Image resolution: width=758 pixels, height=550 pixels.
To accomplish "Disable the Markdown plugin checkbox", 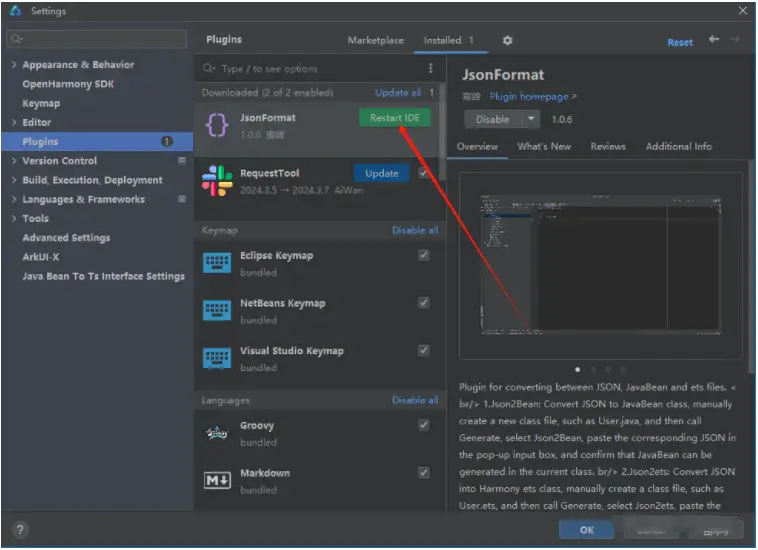I will 423,473.
